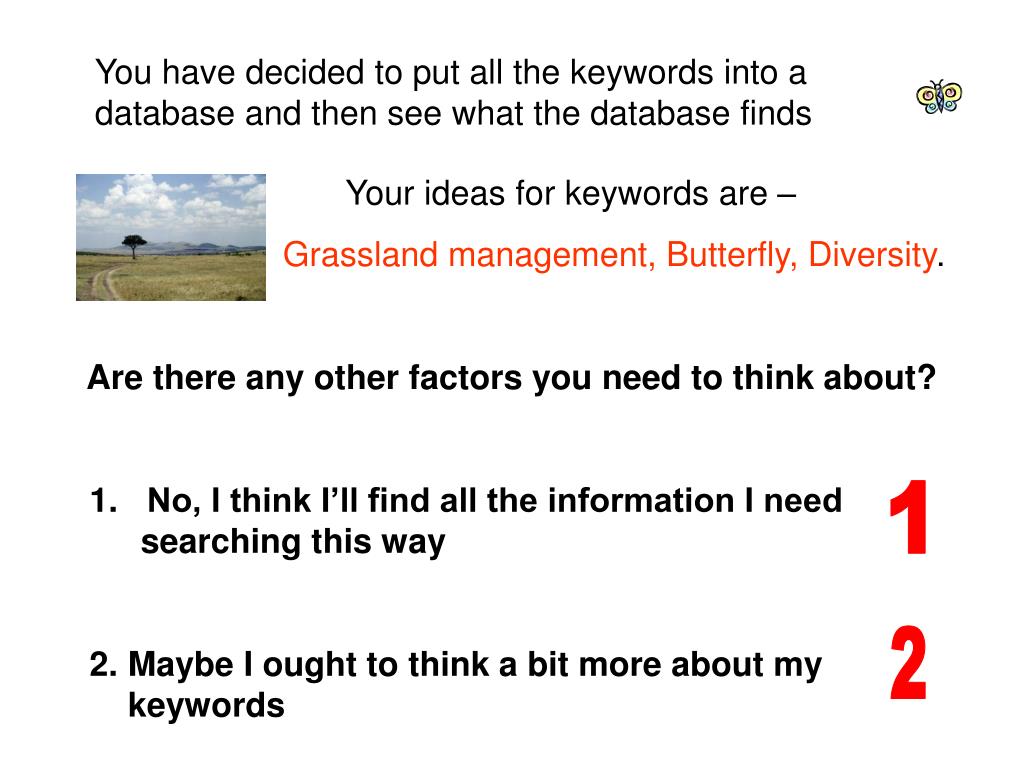Click the lone tree in the photo
Image resolution: width=1024 pixels, height=768 pixels.
pyautogui.click(x=134, y=246)
